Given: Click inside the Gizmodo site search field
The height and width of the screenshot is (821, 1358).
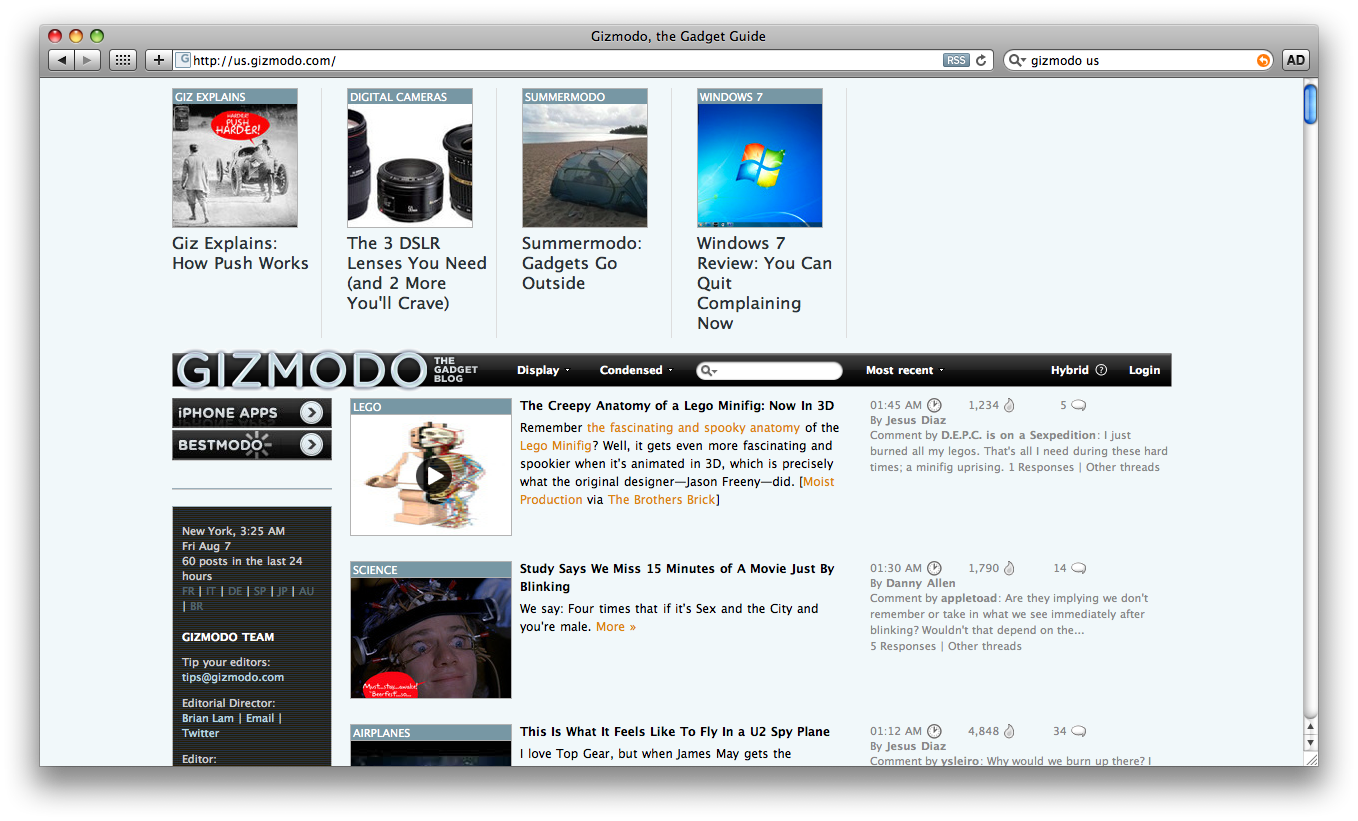Looking at the screenshot, I should 769,371.
